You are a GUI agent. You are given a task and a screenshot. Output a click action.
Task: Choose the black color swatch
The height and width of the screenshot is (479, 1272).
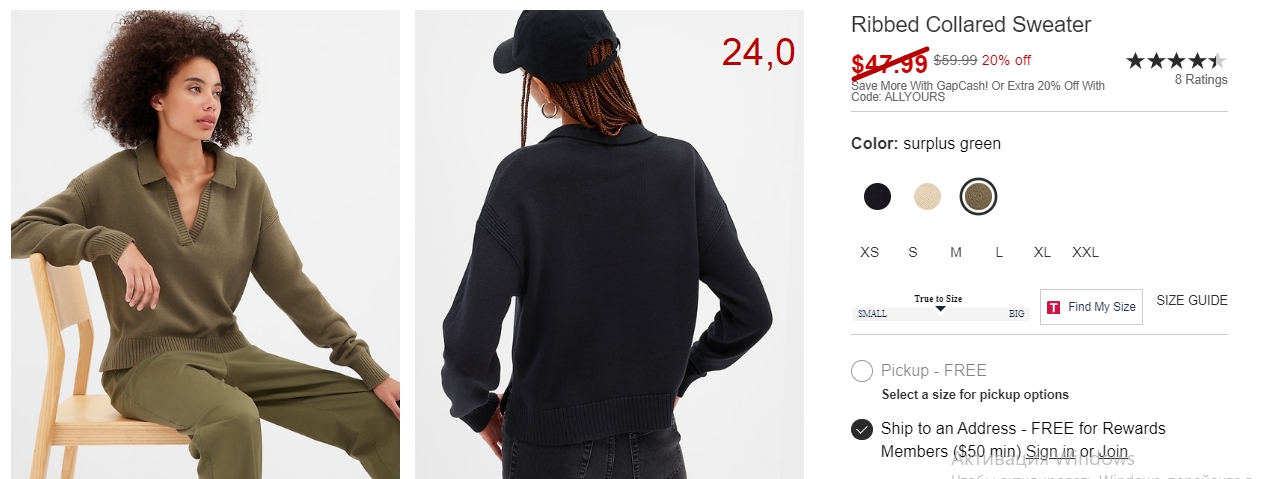877,197
